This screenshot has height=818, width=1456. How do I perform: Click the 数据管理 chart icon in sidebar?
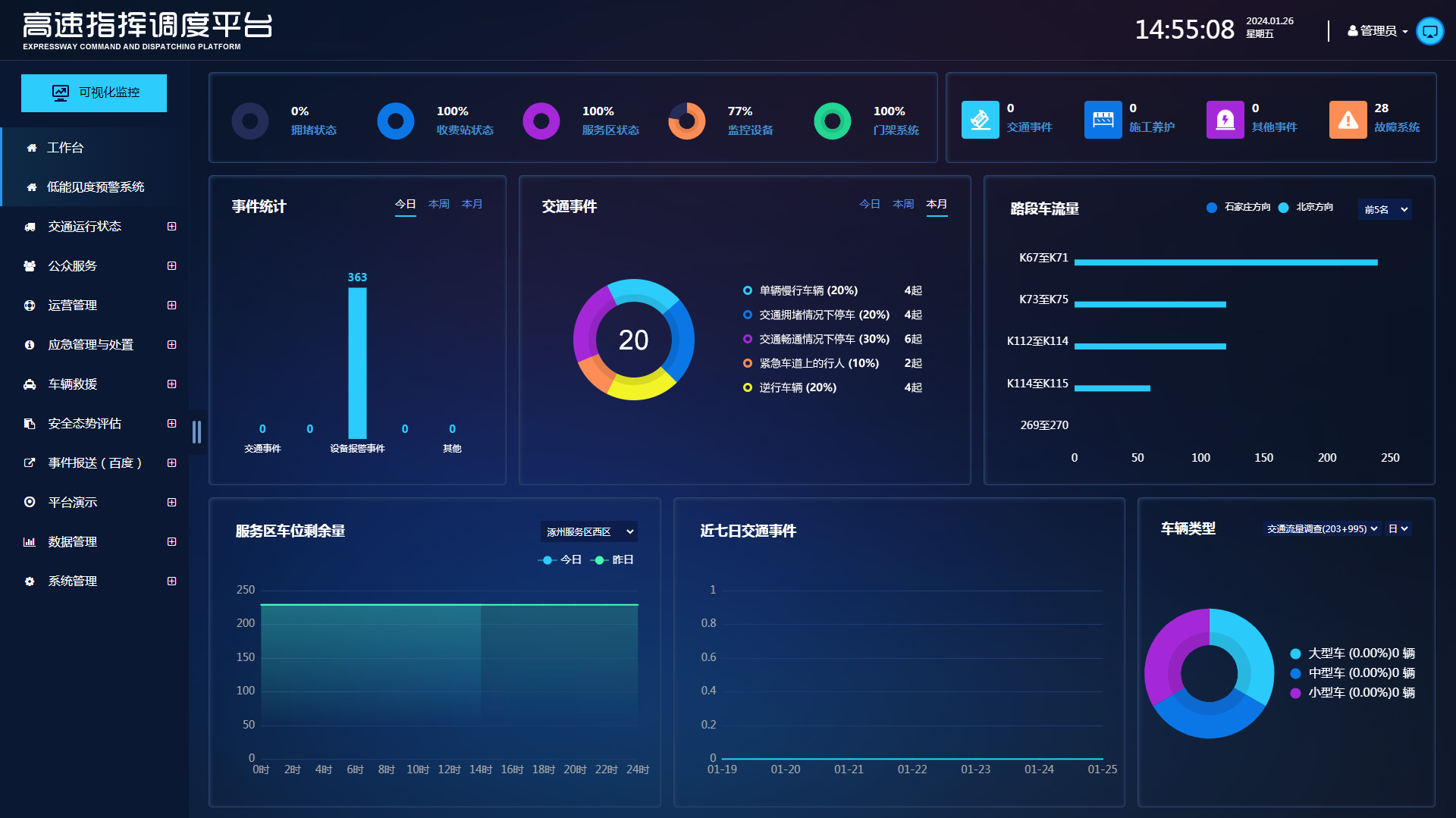coord(30,542)
